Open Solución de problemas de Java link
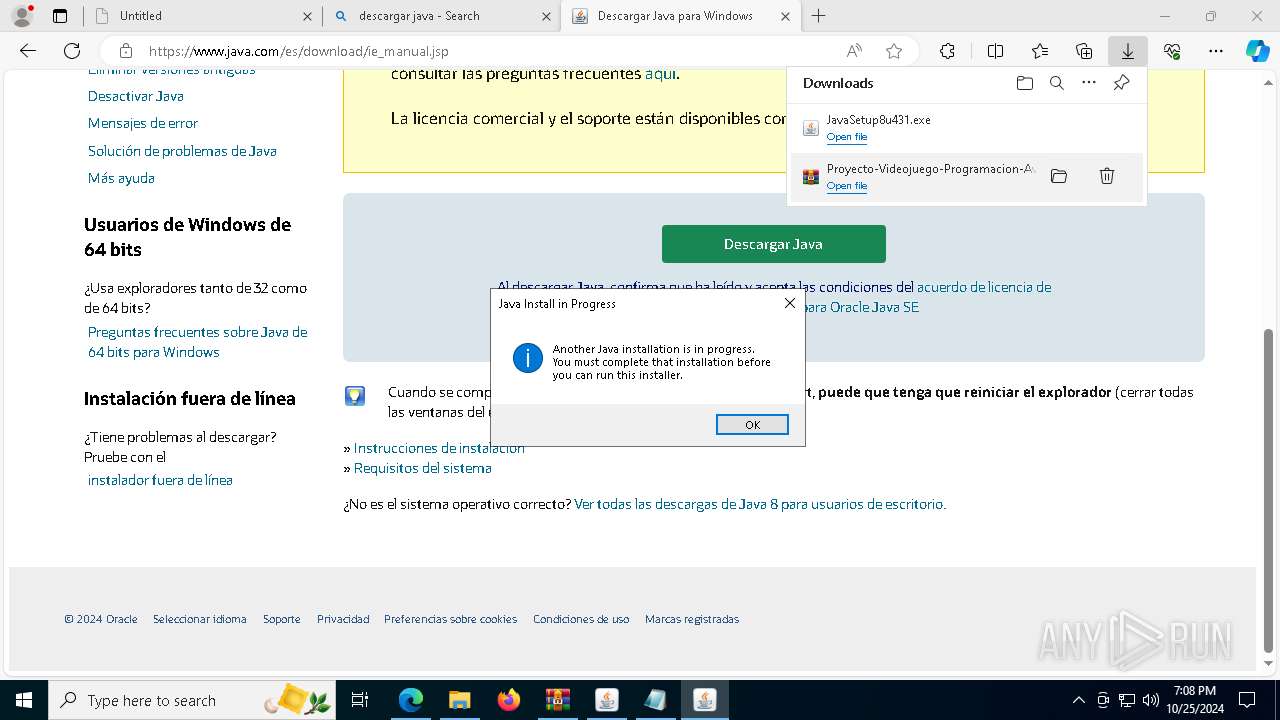 (182, 151)
